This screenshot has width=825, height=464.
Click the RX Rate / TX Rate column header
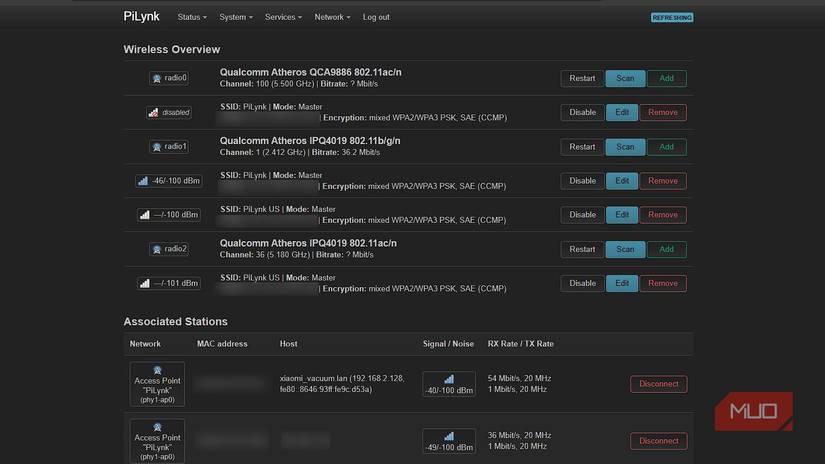[x=520, y=344]
